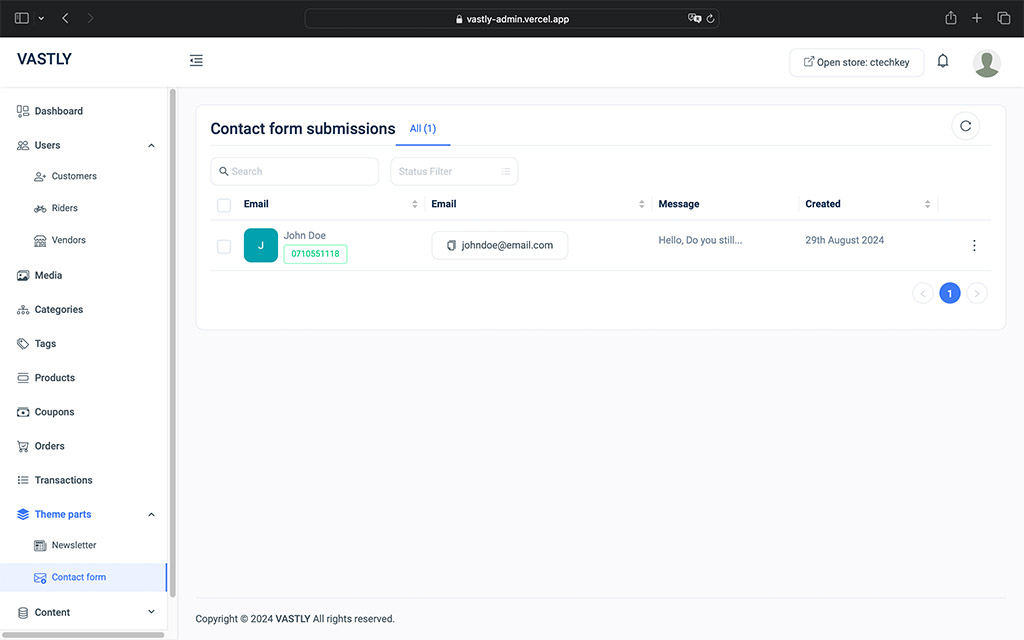Click the Products icon in sidebar
The height and width of the screenshot is (640, 1024).
tap(23, 377)
